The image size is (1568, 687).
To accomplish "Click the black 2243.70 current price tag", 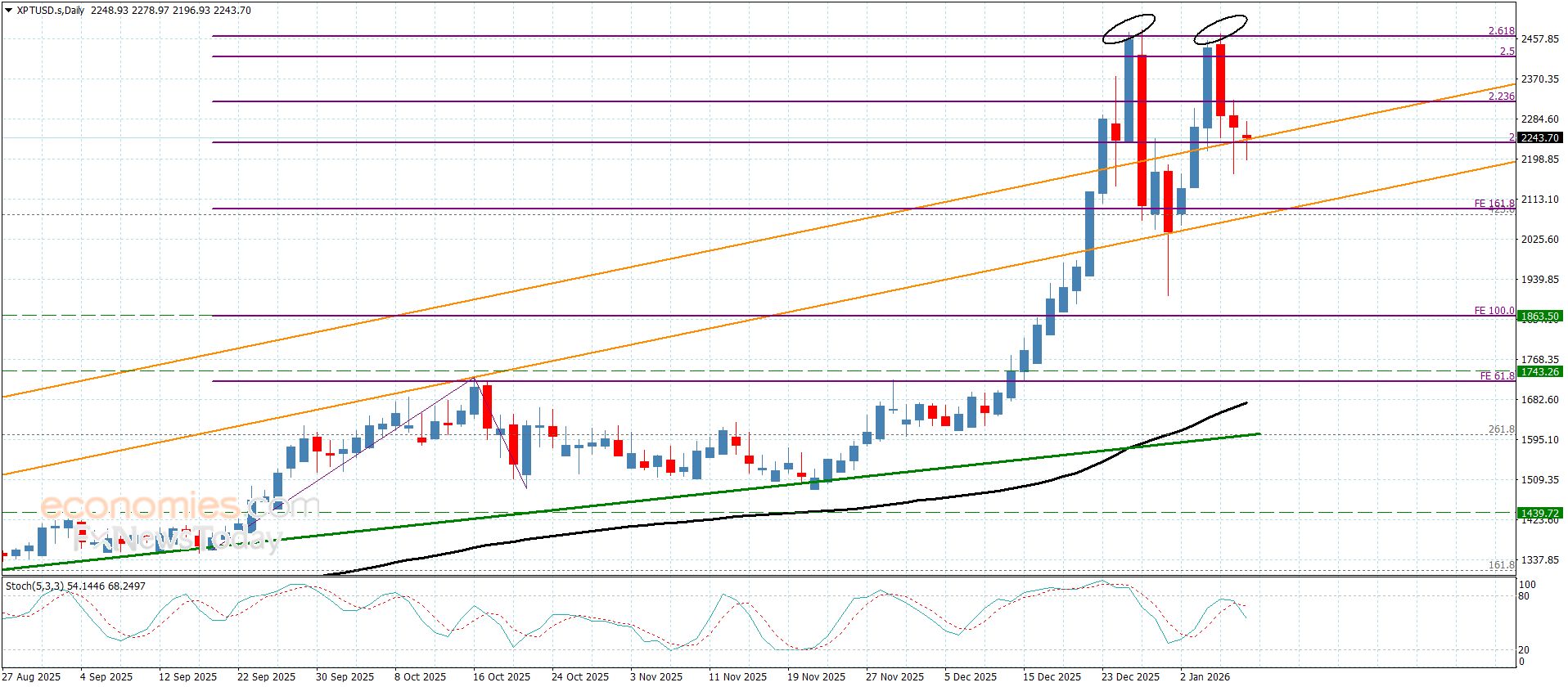I will tap(1539, 137).
